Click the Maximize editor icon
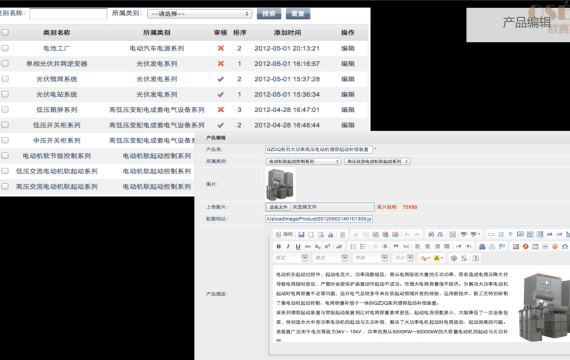 click(454, 258)
